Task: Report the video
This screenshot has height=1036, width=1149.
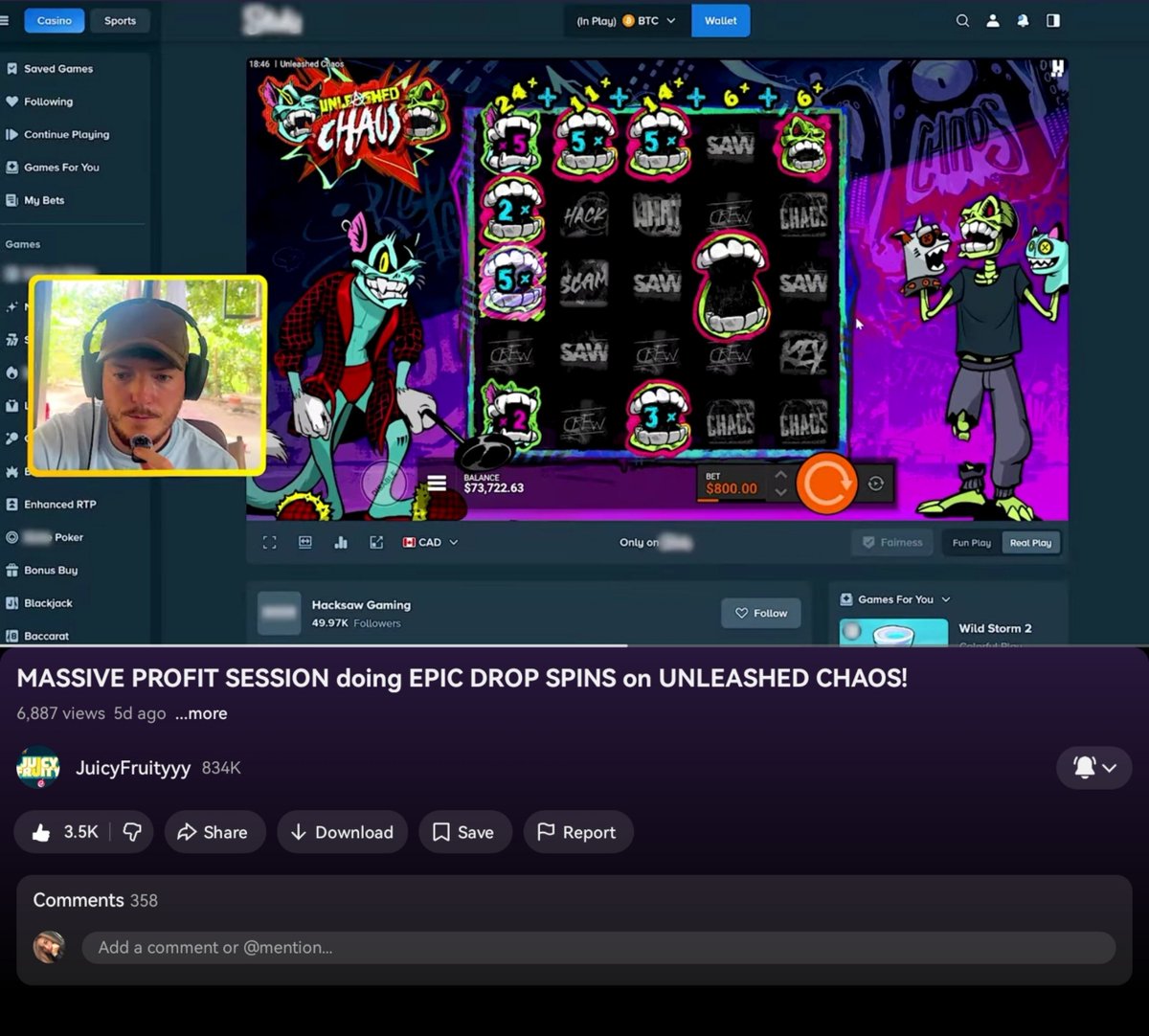Action: pyautogui.click(x=576, y=832)
